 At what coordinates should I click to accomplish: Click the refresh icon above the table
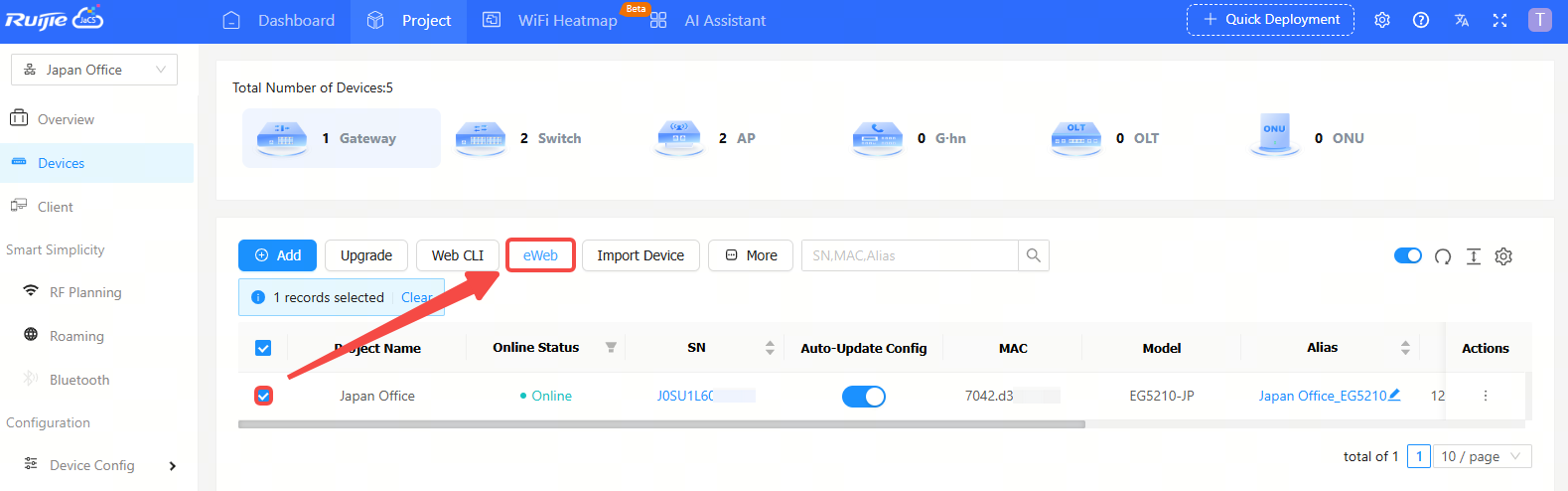(1443, 256)
